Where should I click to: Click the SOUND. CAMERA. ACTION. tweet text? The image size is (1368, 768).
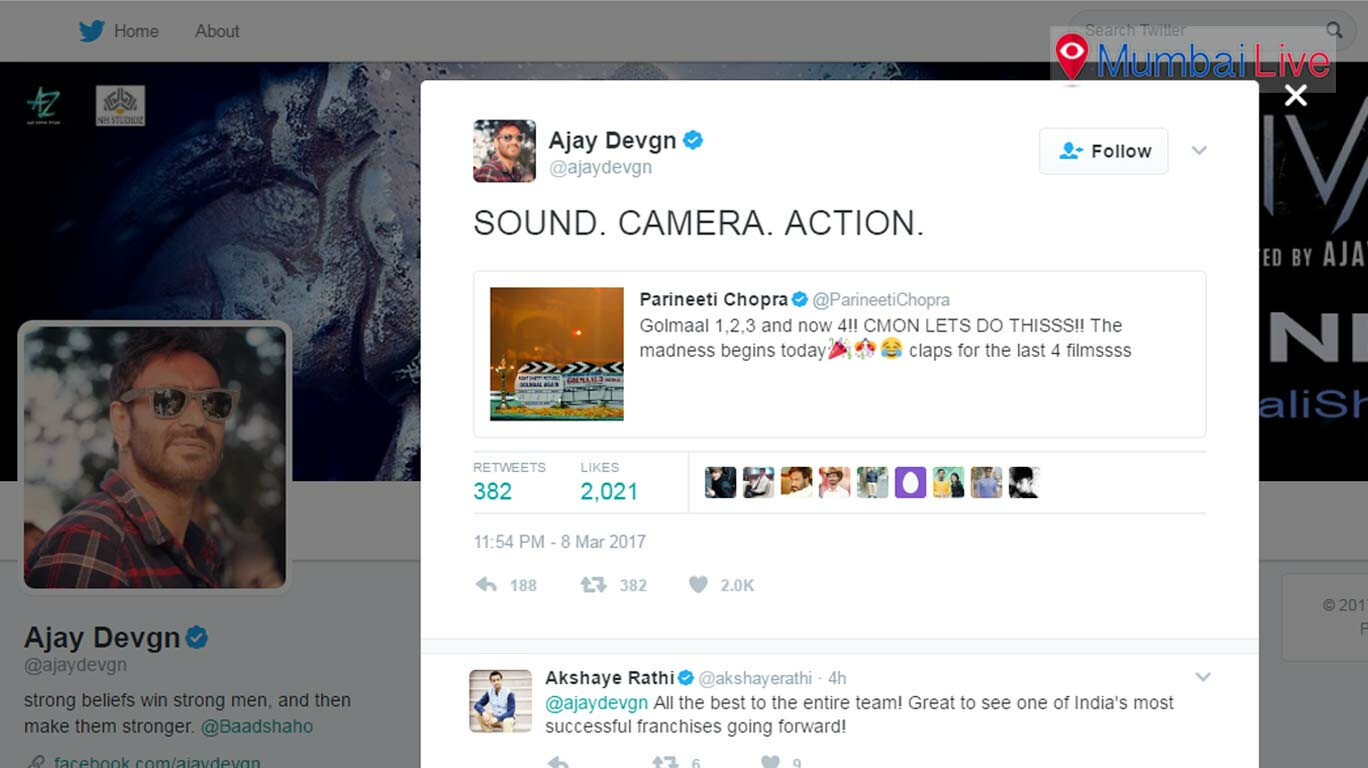click(698, 223)
